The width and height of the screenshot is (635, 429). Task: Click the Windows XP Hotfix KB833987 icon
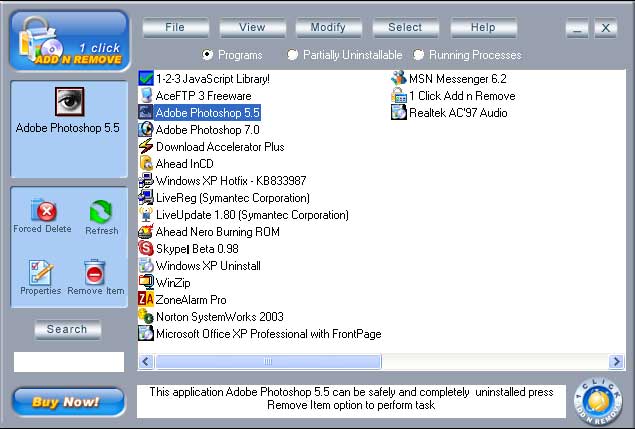[x=146, y=180]
